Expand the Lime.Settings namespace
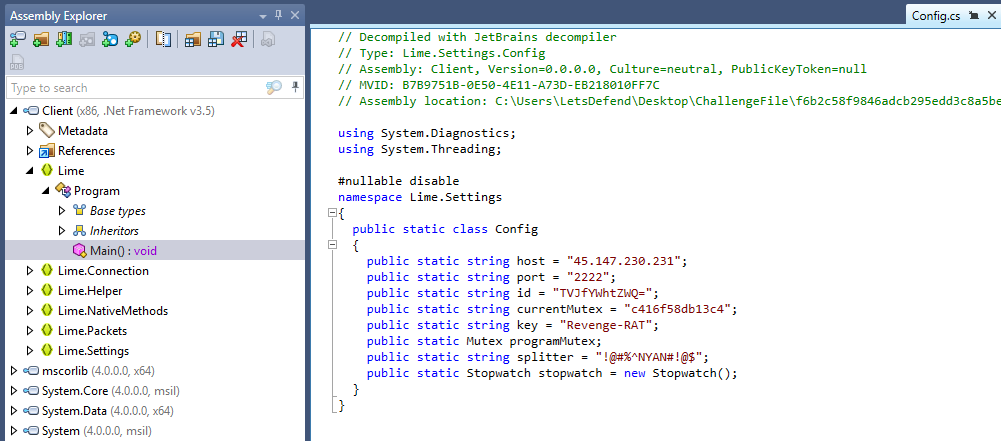 coord(29,350)
